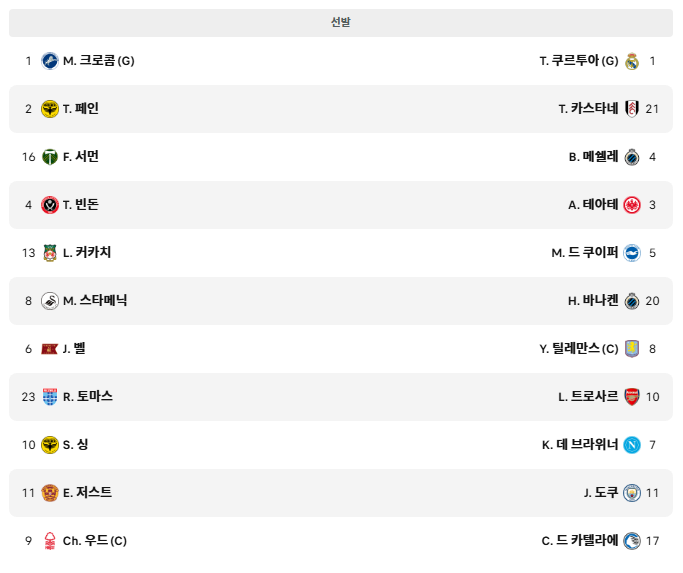Click the Millwall club badge next to M. 크로콤
Image resolution: width=683 pixels, height=573 pixels.
coord(50,61)
